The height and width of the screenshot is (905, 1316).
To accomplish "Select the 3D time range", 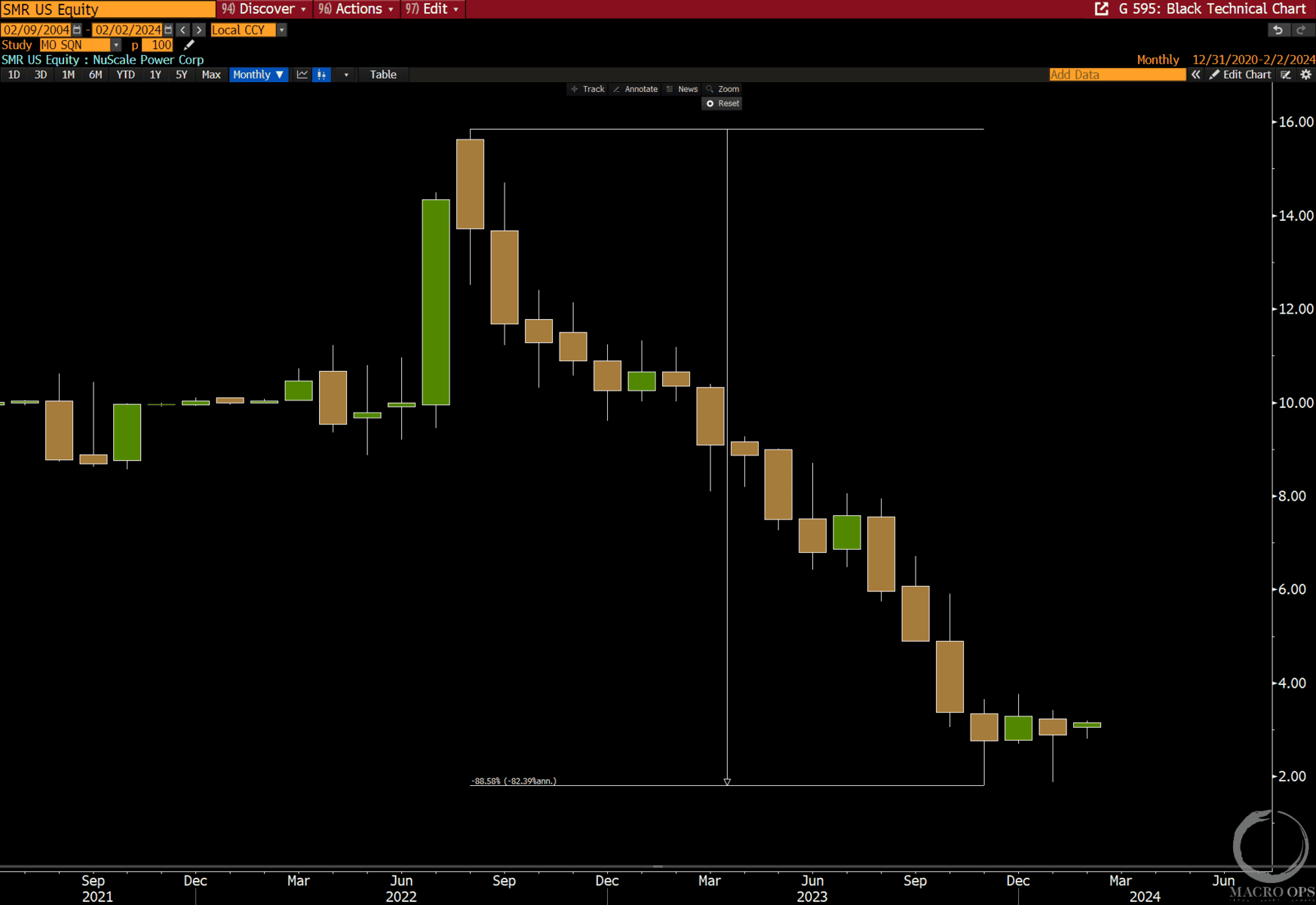I will click(x=41, y=75).
